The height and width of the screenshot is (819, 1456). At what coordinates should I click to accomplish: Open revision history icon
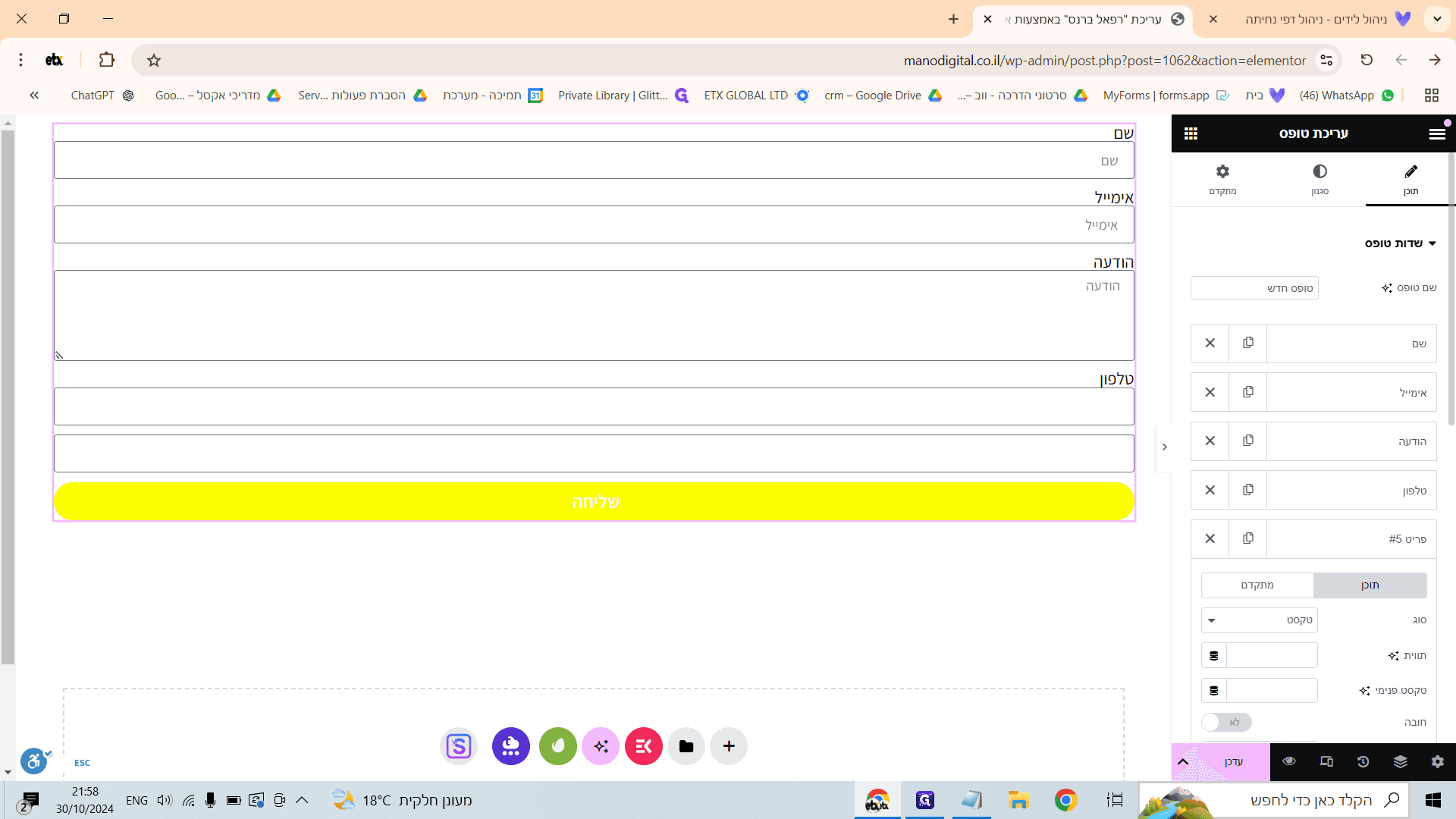coord(1363,762)
